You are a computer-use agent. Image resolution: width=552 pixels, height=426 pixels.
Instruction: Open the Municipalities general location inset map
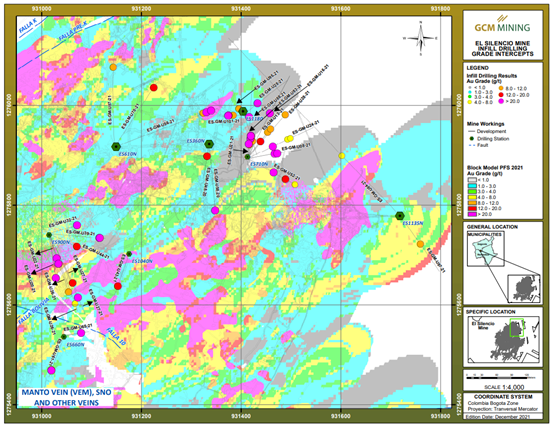point(486,249)
